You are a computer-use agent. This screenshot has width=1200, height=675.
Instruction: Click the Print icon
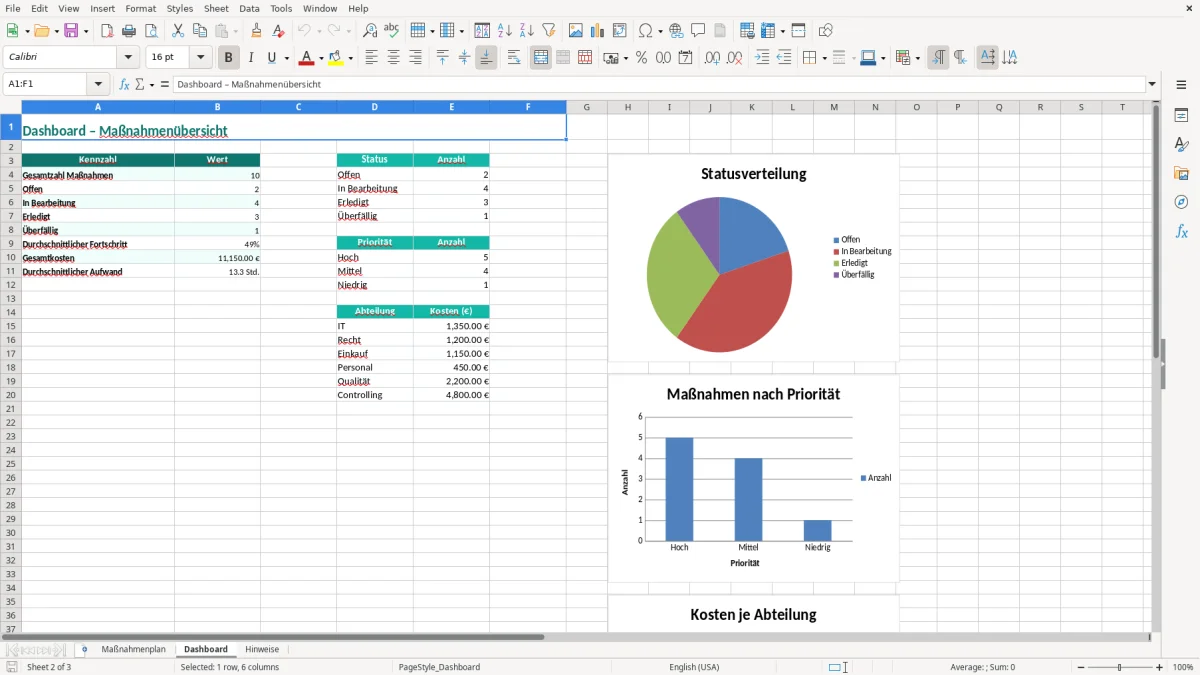coord(129,31)
